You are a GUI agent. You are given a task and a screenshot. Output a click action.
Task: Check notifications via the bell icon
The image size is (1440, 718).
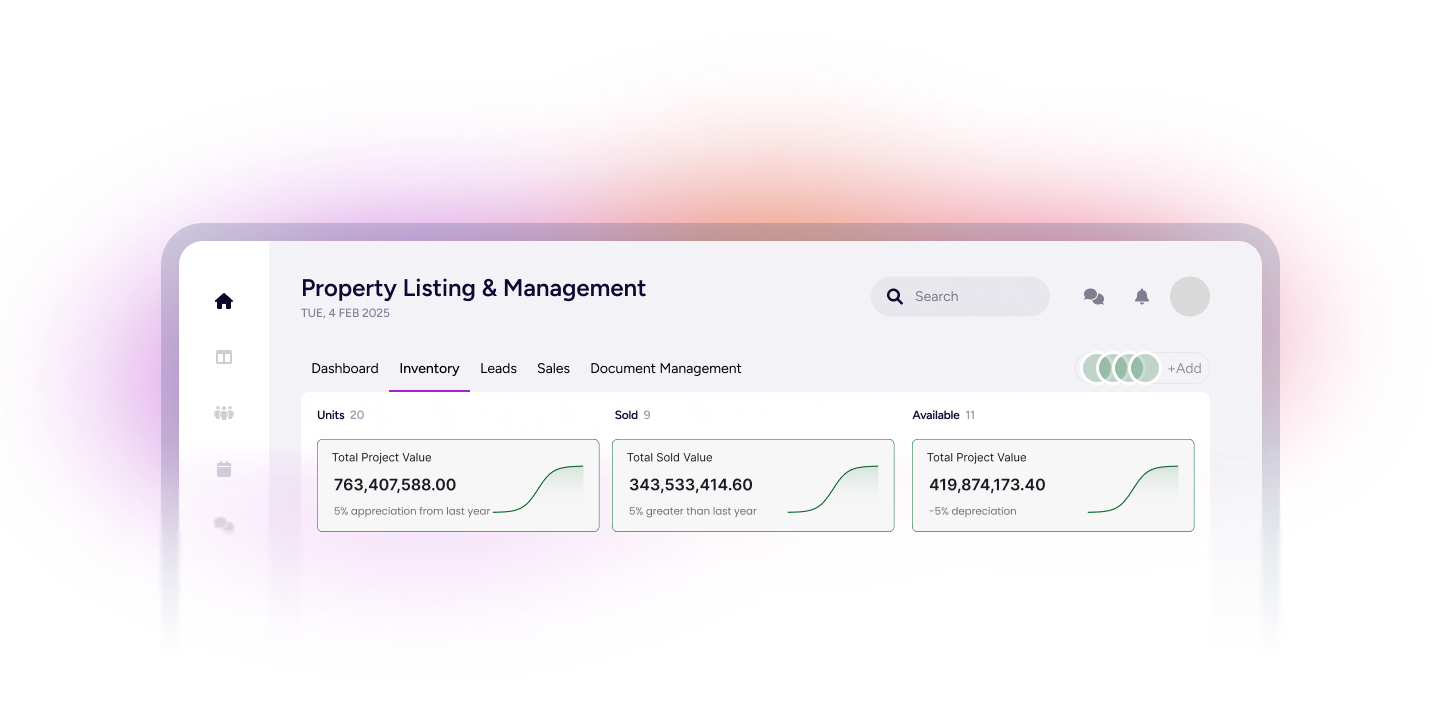(x=1141, y=296)
